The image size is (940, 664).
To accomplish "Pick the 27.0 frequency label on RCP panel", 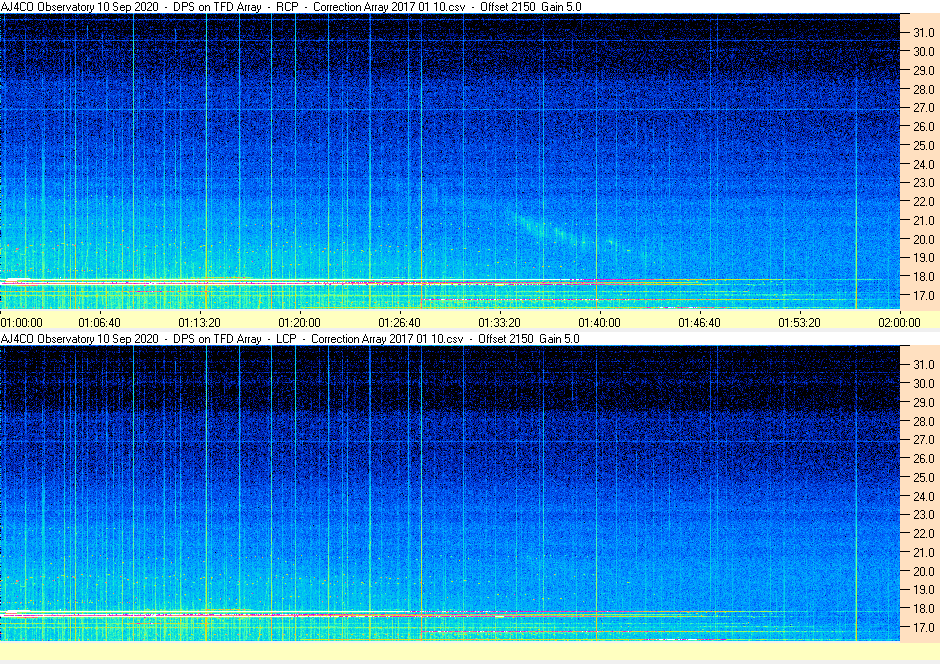I will 924,108.
